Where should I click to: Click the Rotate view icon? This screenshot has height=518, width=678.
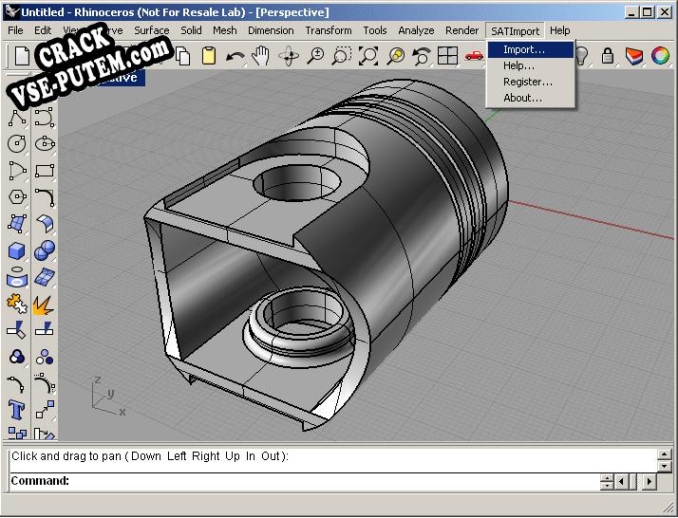[288, 56]
